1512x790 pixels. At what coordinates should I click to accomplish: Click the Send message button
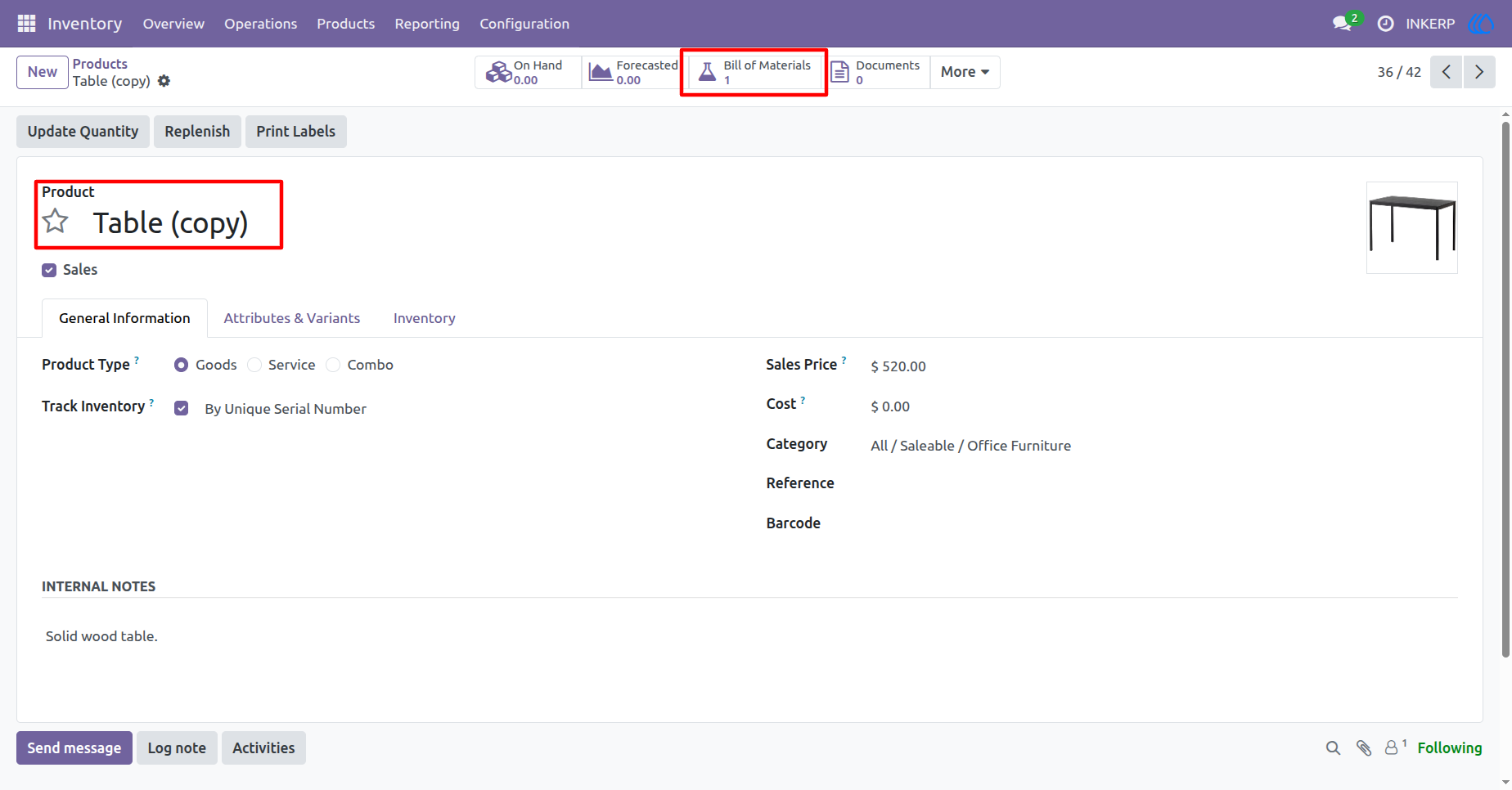pos(74,748)
